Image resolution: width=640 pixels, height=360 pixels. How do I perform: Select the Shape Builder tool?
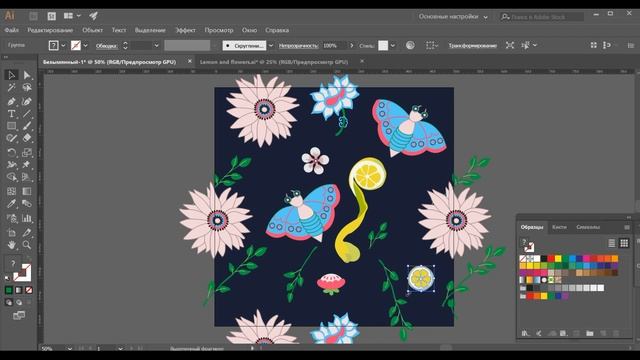tap(11, 178)
